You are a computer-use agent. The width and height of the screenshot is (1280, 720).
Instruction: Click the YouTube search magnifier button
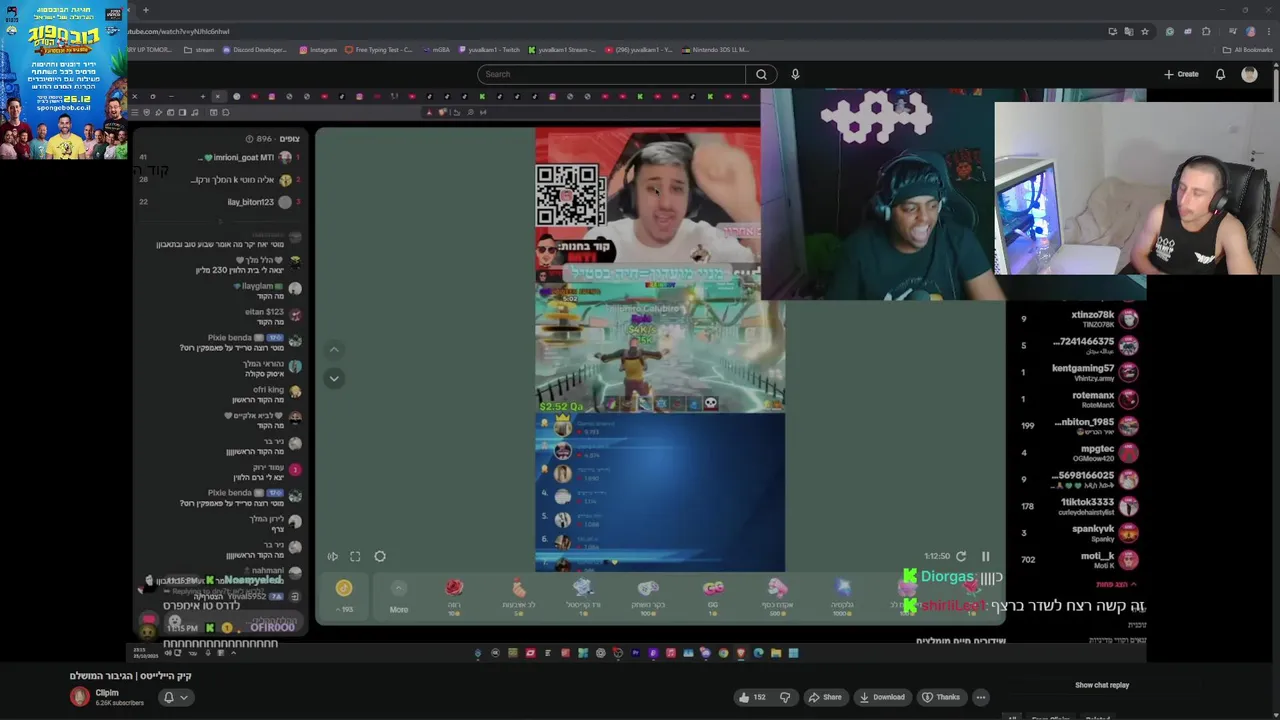761,74
